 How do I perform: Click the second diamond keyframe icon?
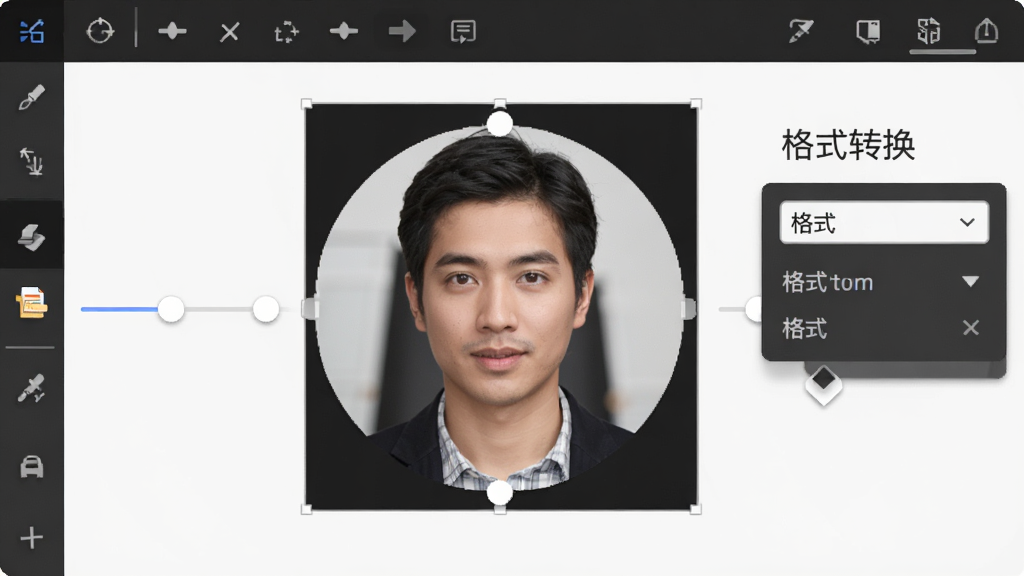coord(344,31)
